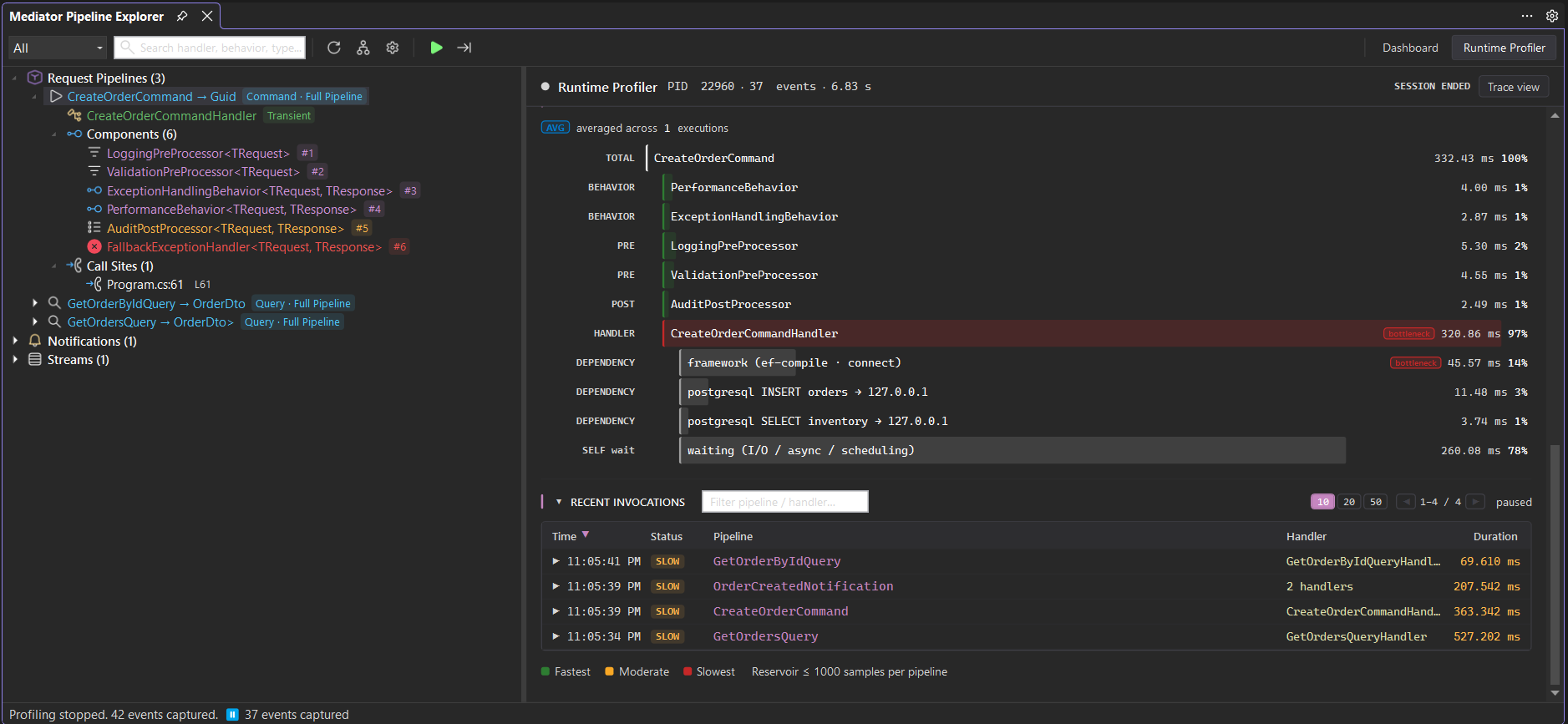Collapse the Recent Invocations section
The width and height of the screenshot is (1568, 724).
559,502
